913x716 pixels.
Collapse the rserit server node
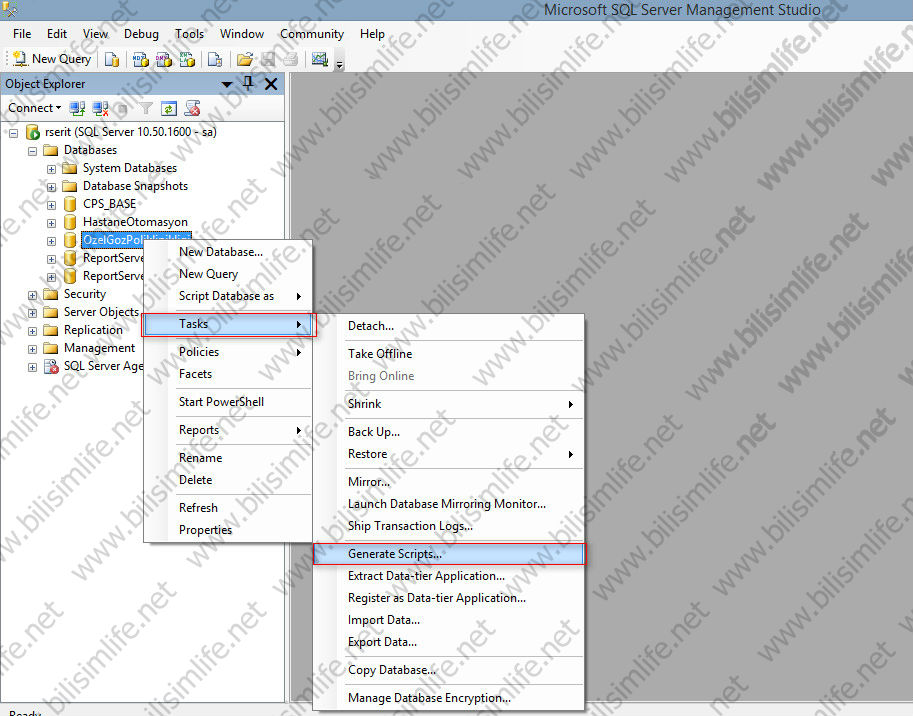click(x=13, y=133)
